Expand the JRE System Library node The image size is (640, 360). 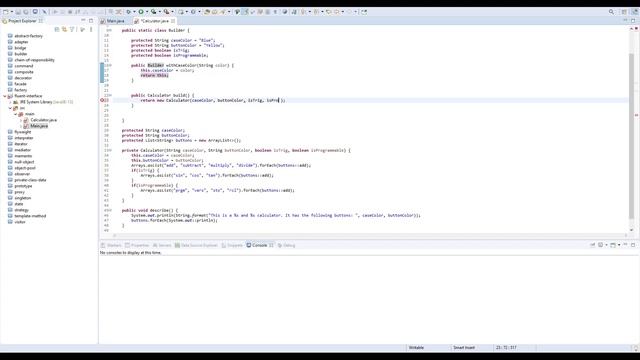pyautogui.click(x=10, y=102)
